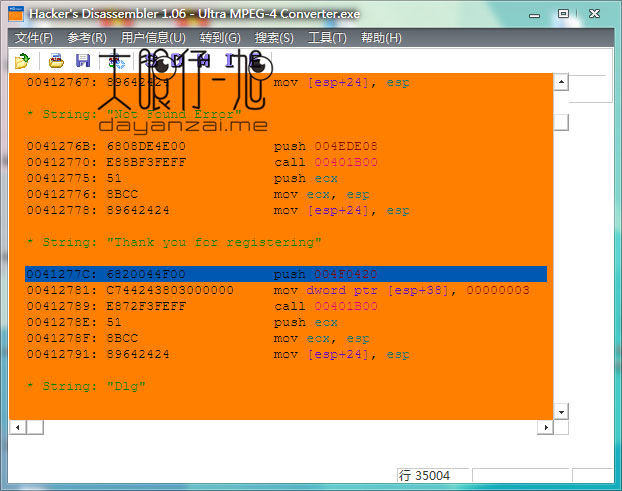Select line 00412791 mov [esp+24], esp
Screen dimensions: 622x491
click(217, 354)
